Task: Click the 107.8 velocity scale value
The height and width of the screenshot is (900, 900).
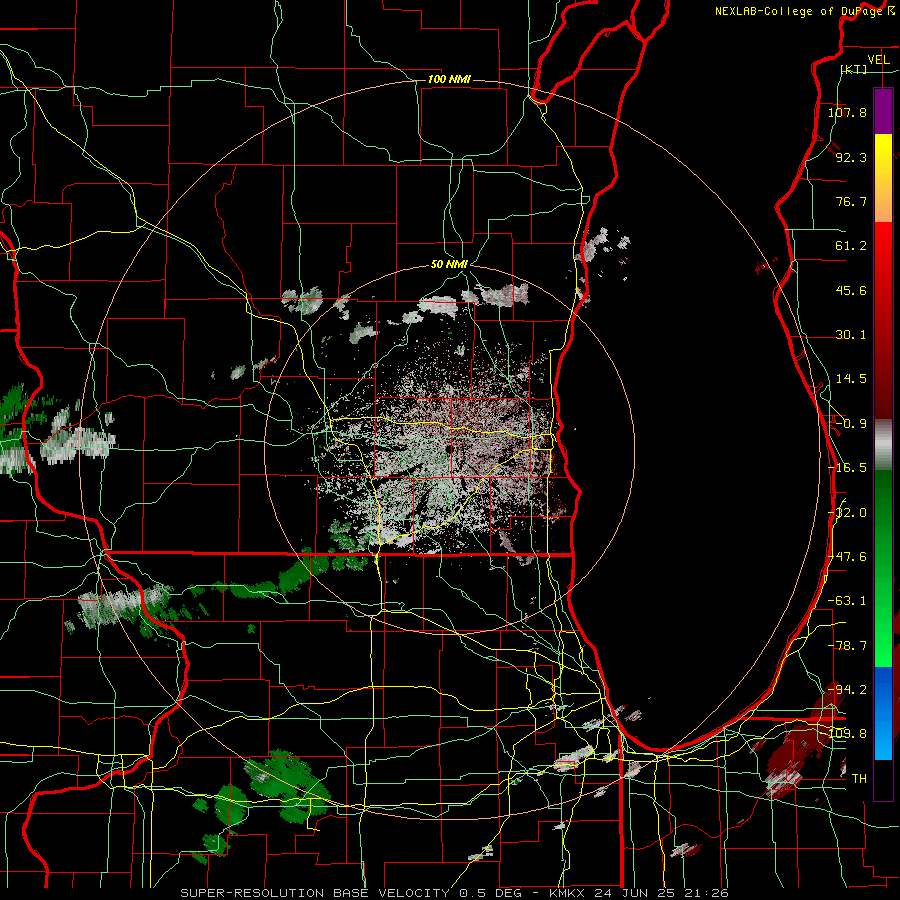Action: click(x=847, y=112)
